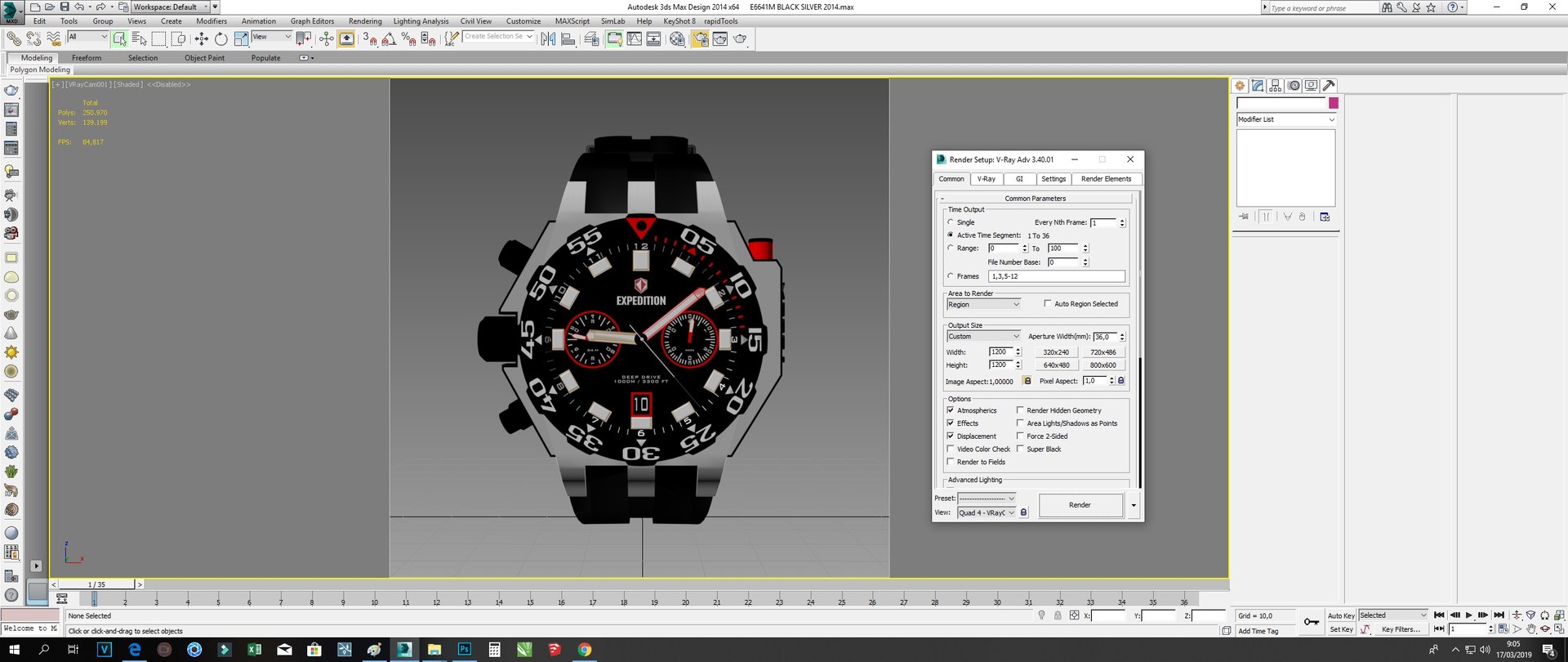Choose the 800x600 output preset
The image size is (1568, 662).
pyautogui.click(x=1102, y=365)
